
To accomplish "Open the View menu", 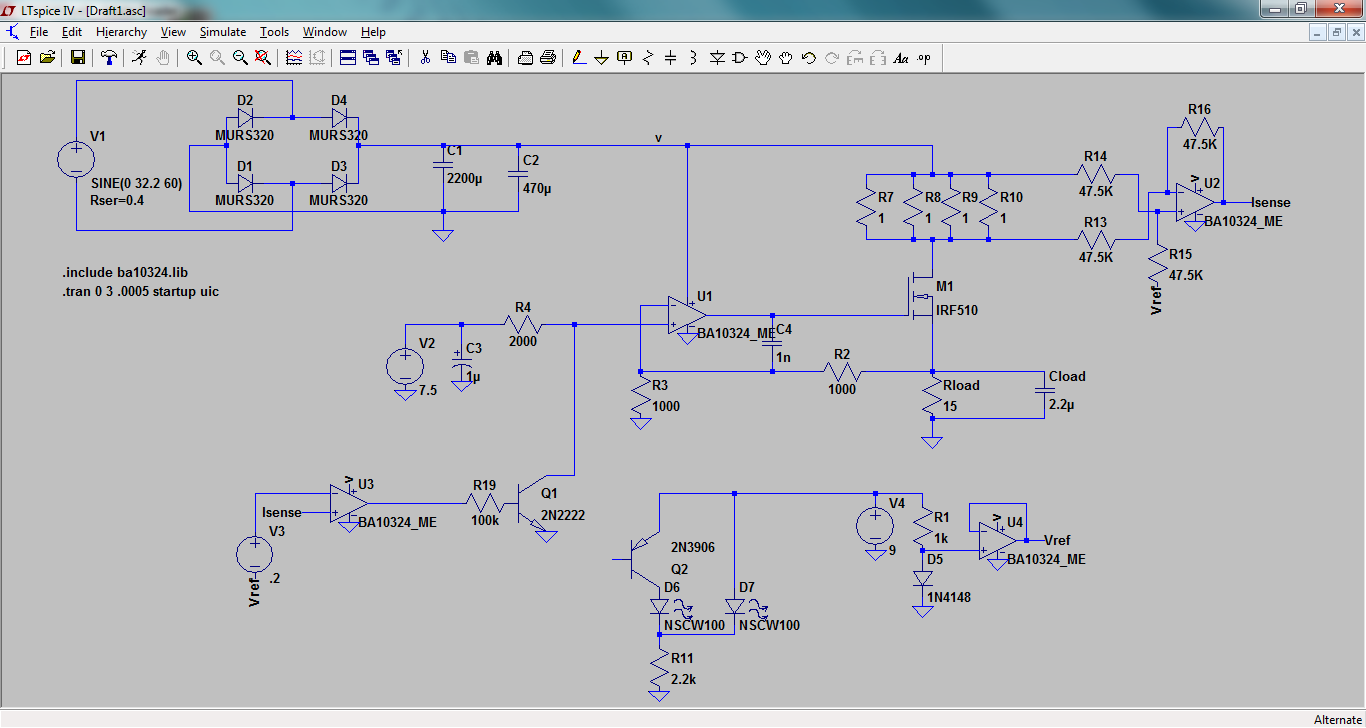I will click(x=173, y=32).
